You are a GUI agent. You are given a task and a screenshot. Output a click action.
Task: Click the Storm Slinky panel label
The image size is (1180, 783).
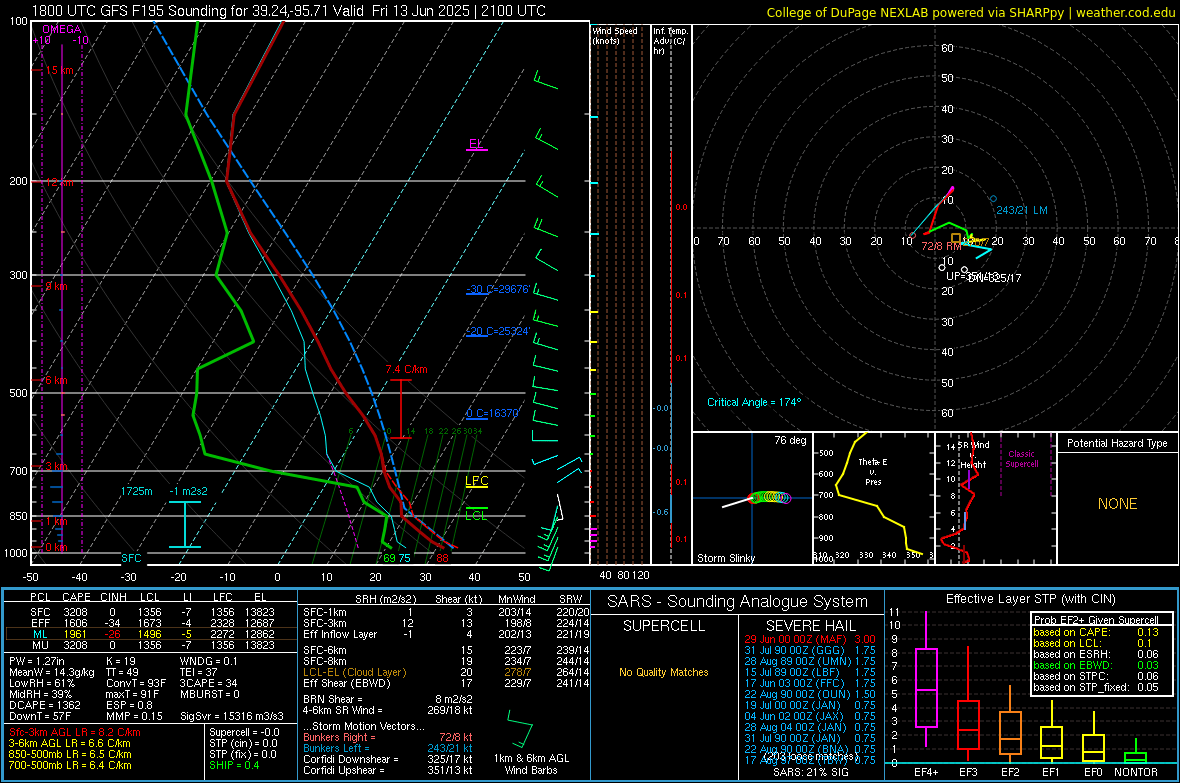pos(725,558)
